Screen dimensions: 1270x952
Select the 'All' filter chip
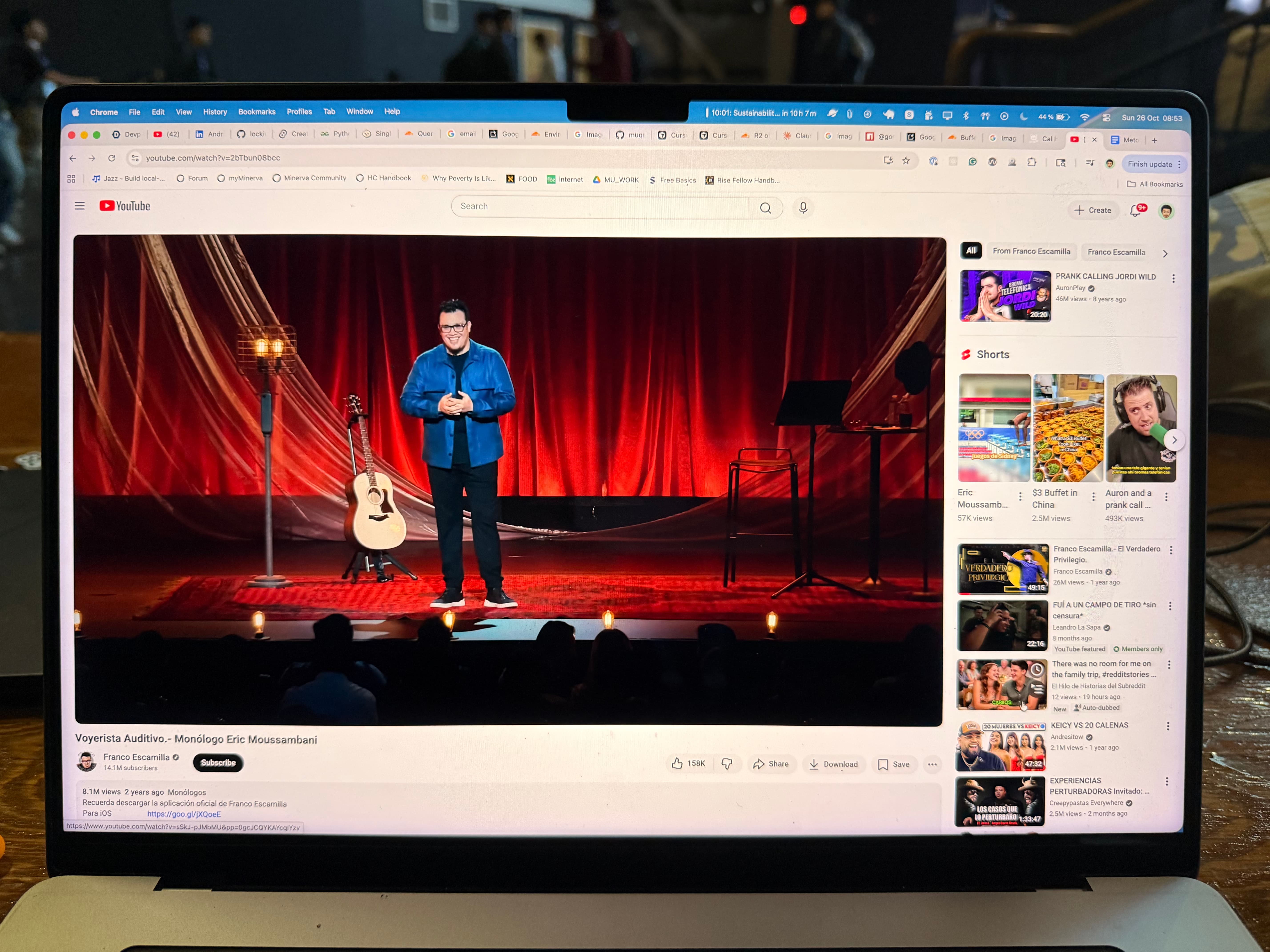pyautogui.click(x=971, y=250)
